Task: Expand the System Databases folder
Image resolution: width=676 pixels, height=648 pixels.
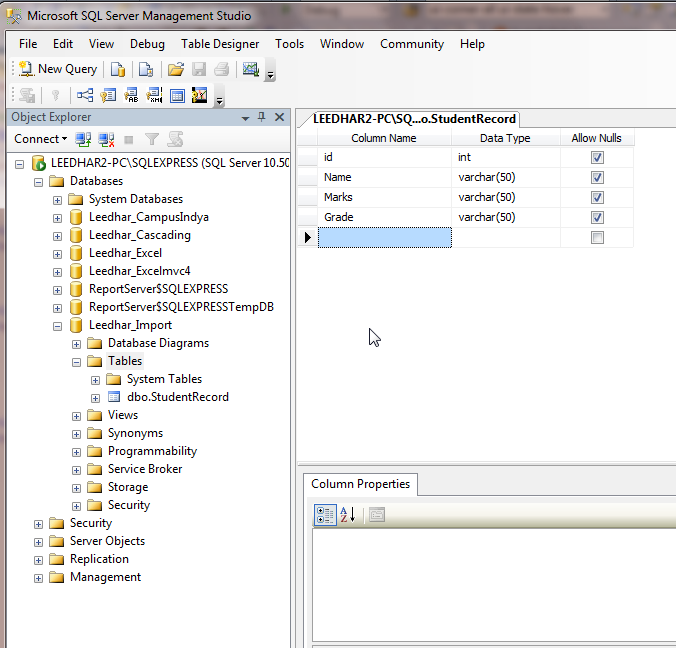Action: 57,200
